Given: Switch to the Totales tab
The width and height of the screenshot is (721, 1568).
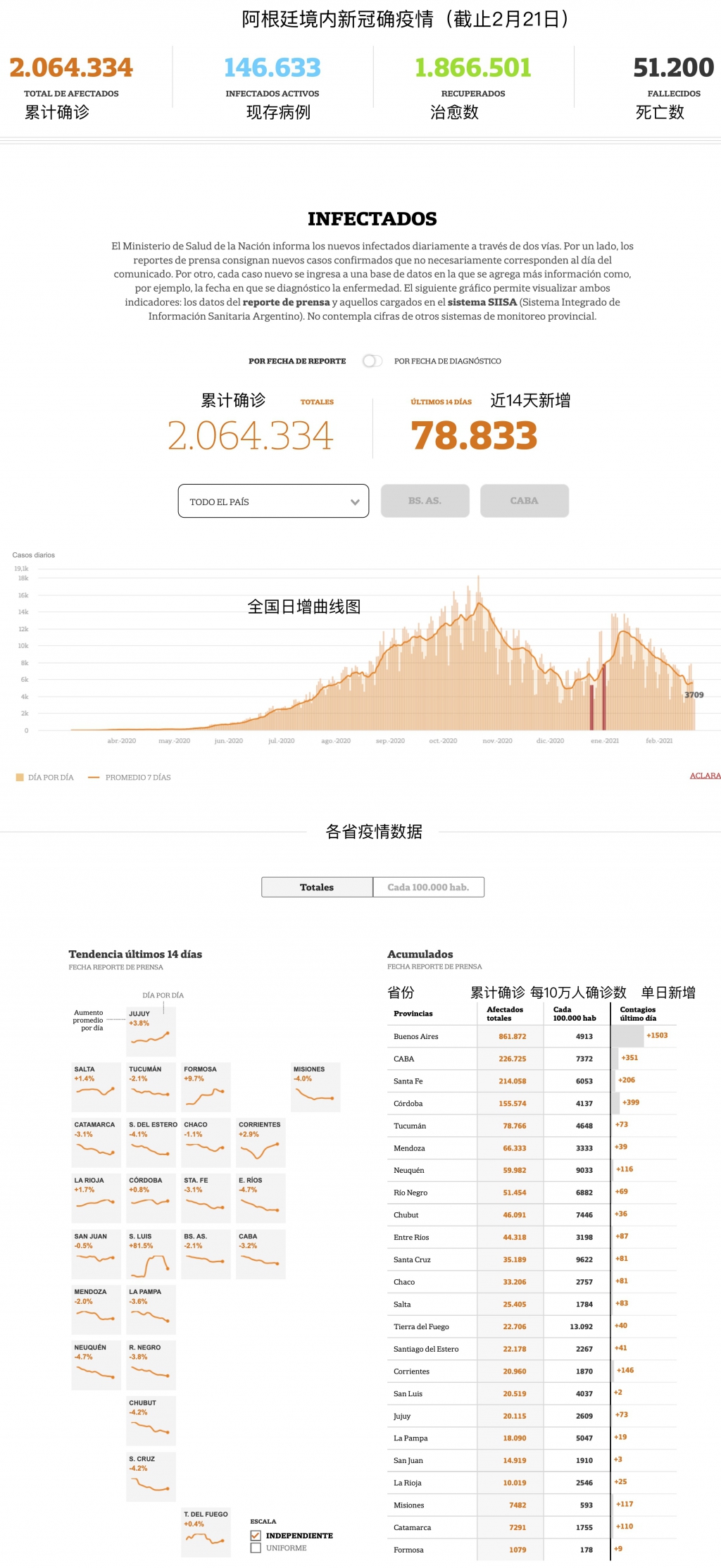Looking at the screenshot, I should (x=317, y=887).
